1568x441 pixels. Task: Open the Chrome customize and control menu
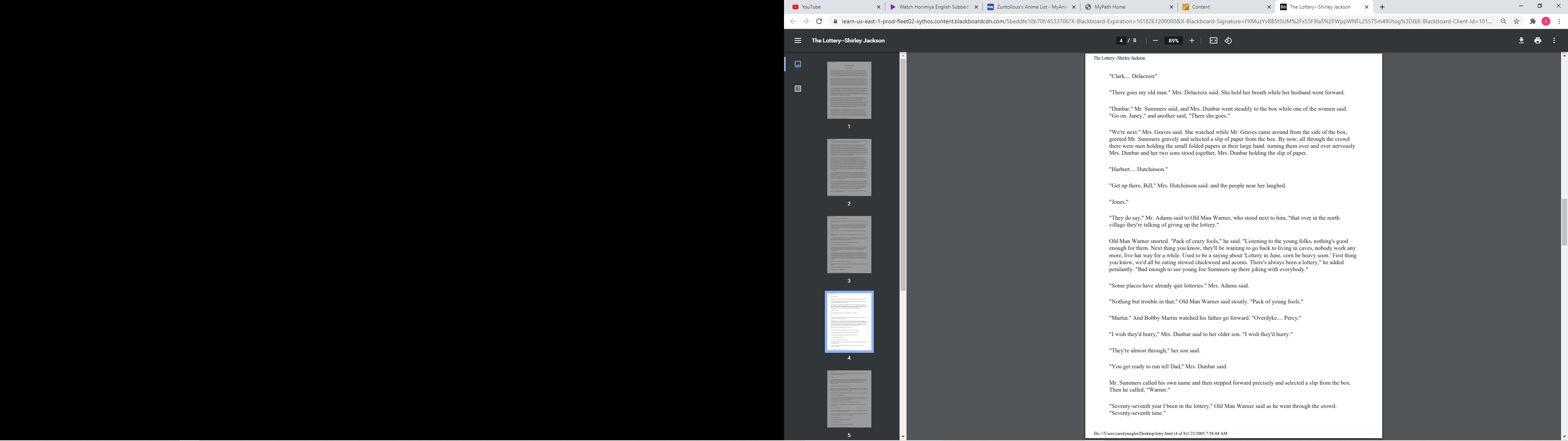point(1559,21)
